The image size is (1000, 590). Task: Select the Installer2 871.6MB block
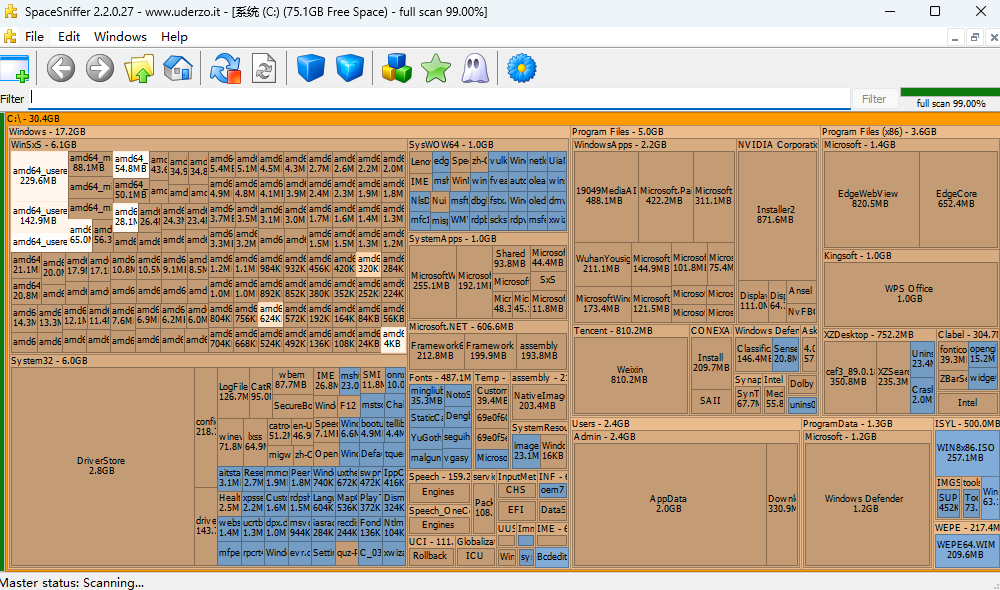pyautogui.click(x=776, y=214)
